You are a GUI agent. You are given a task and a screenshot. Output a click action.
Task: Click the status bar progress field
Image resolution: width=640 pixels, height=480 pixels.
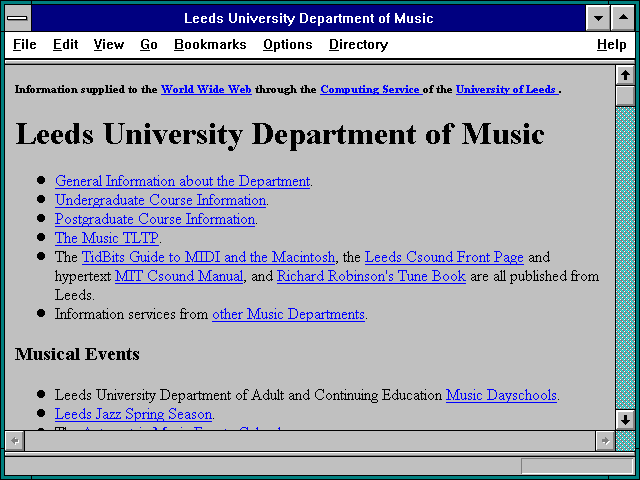pos(577,466)
